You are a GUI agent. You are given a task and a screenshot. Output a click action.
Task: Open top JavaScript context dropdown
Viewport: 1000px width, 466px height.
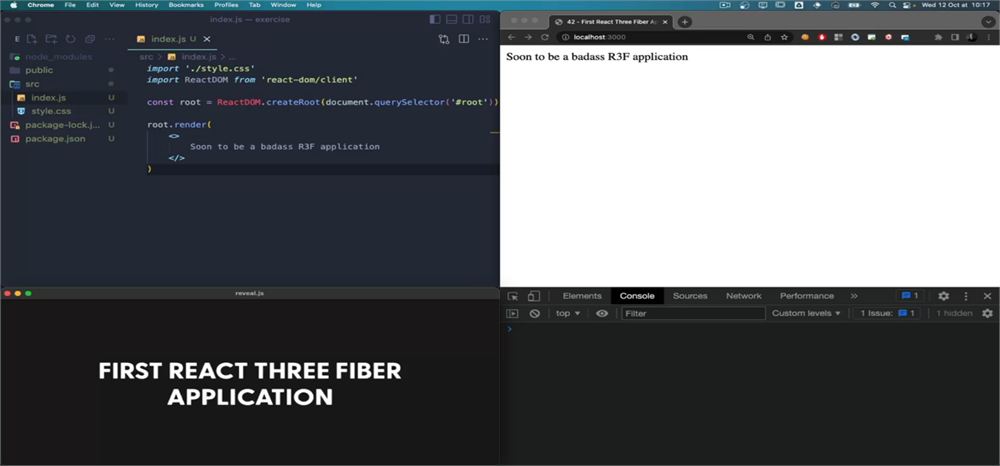pos(568,314)
